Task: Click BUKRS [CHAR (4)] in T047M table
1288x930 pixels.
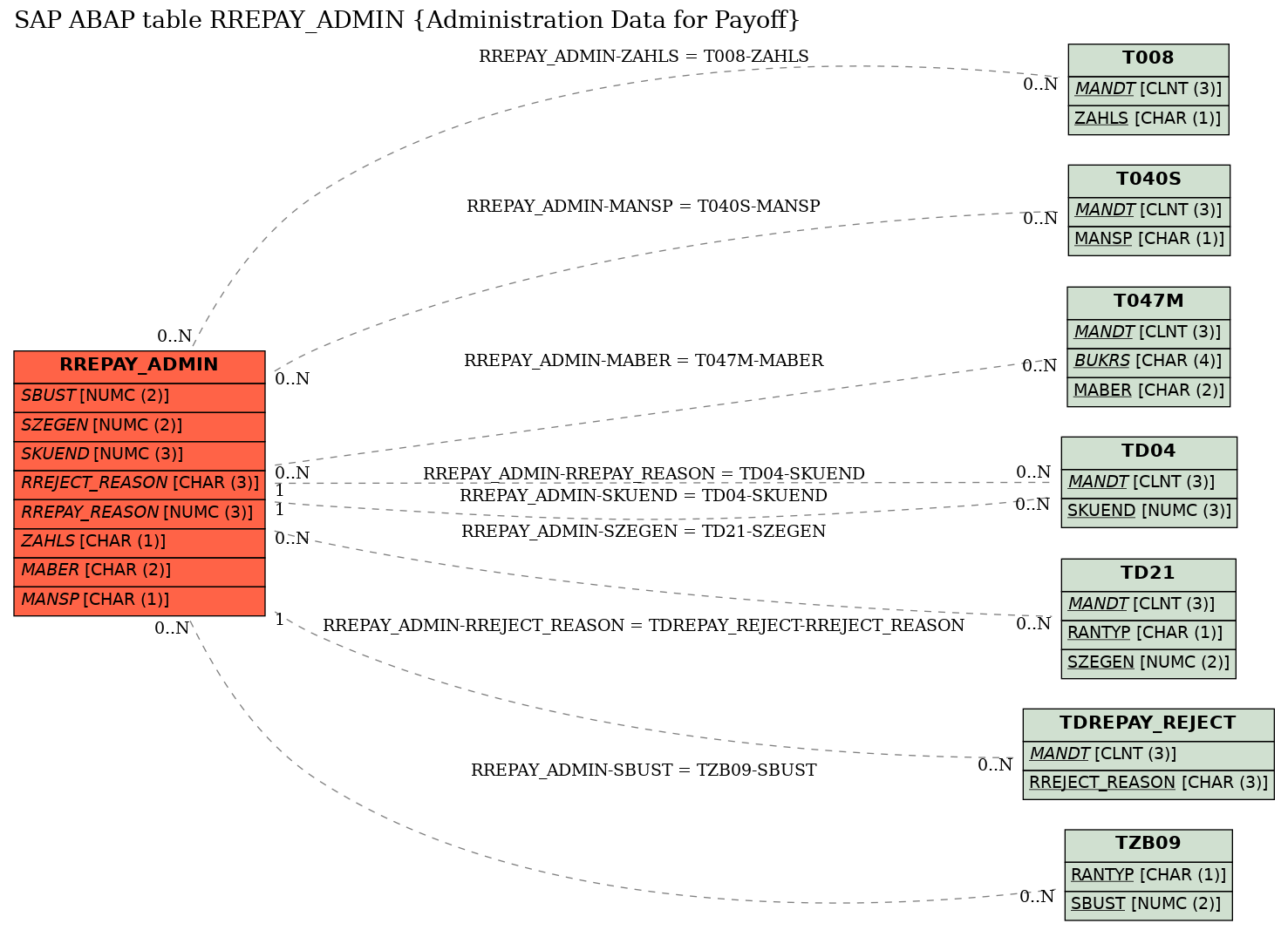Action: pos(1148,362)
